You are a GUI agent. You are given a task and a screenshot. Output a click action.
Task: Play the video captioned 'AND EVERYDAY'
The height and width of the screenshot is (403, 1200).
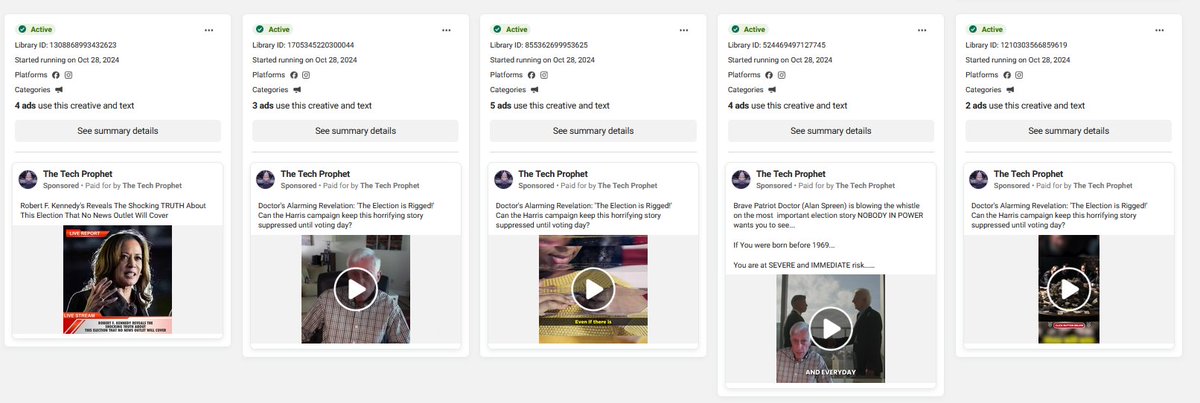click(x=832, y=329)
